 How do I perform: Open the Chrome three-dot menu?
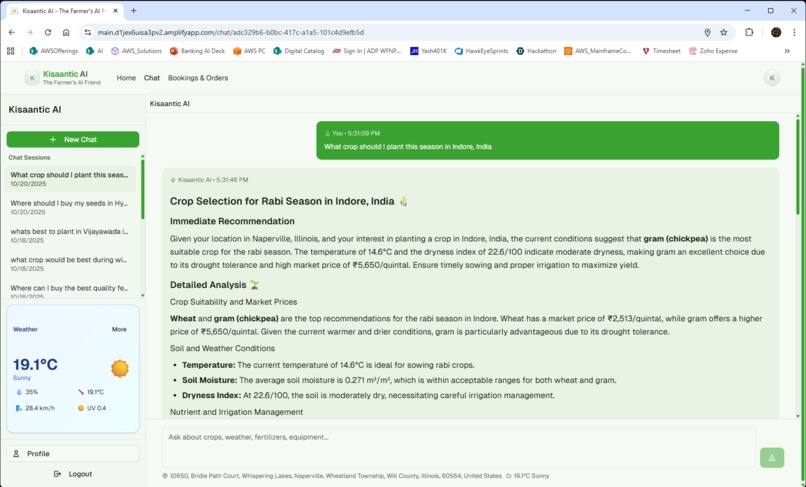point(794,32)
